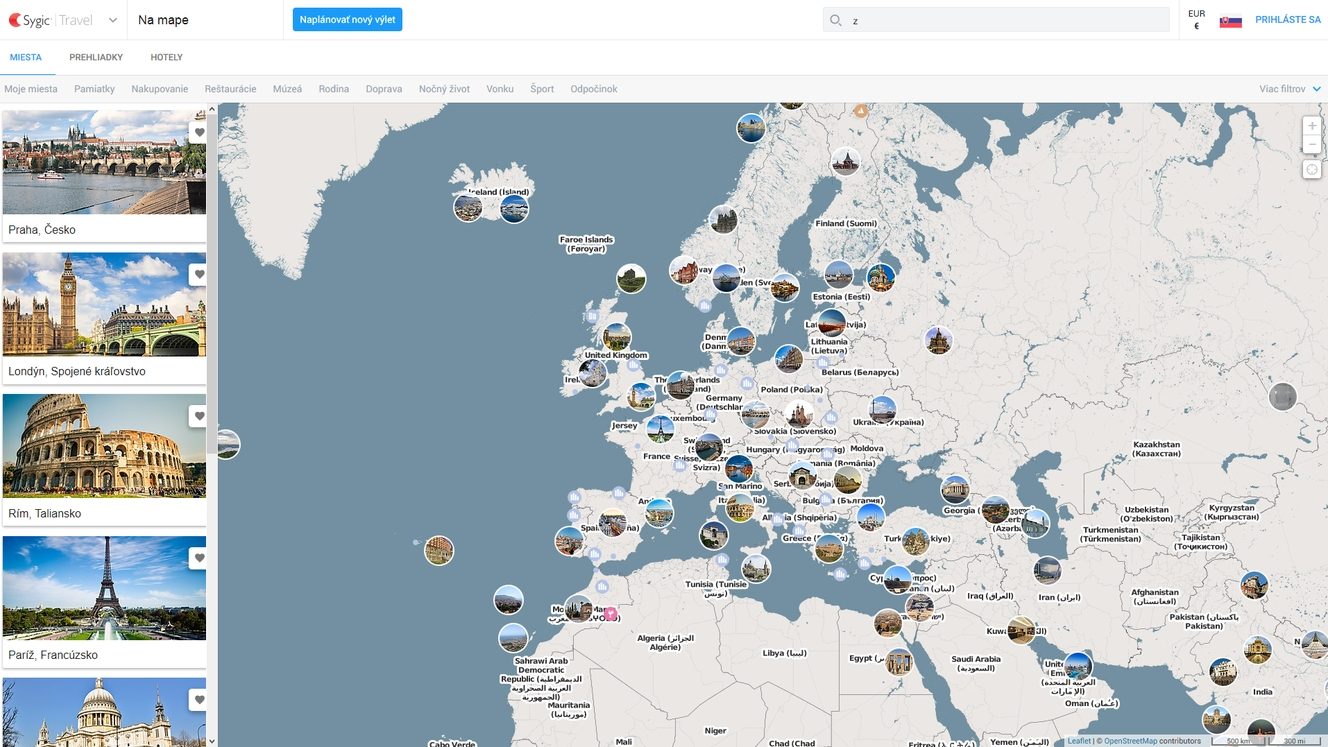Toggle the Múzeá filter
Viewport: 1328px width, 747px height.
pyautogui.click(x=287, y=89)
